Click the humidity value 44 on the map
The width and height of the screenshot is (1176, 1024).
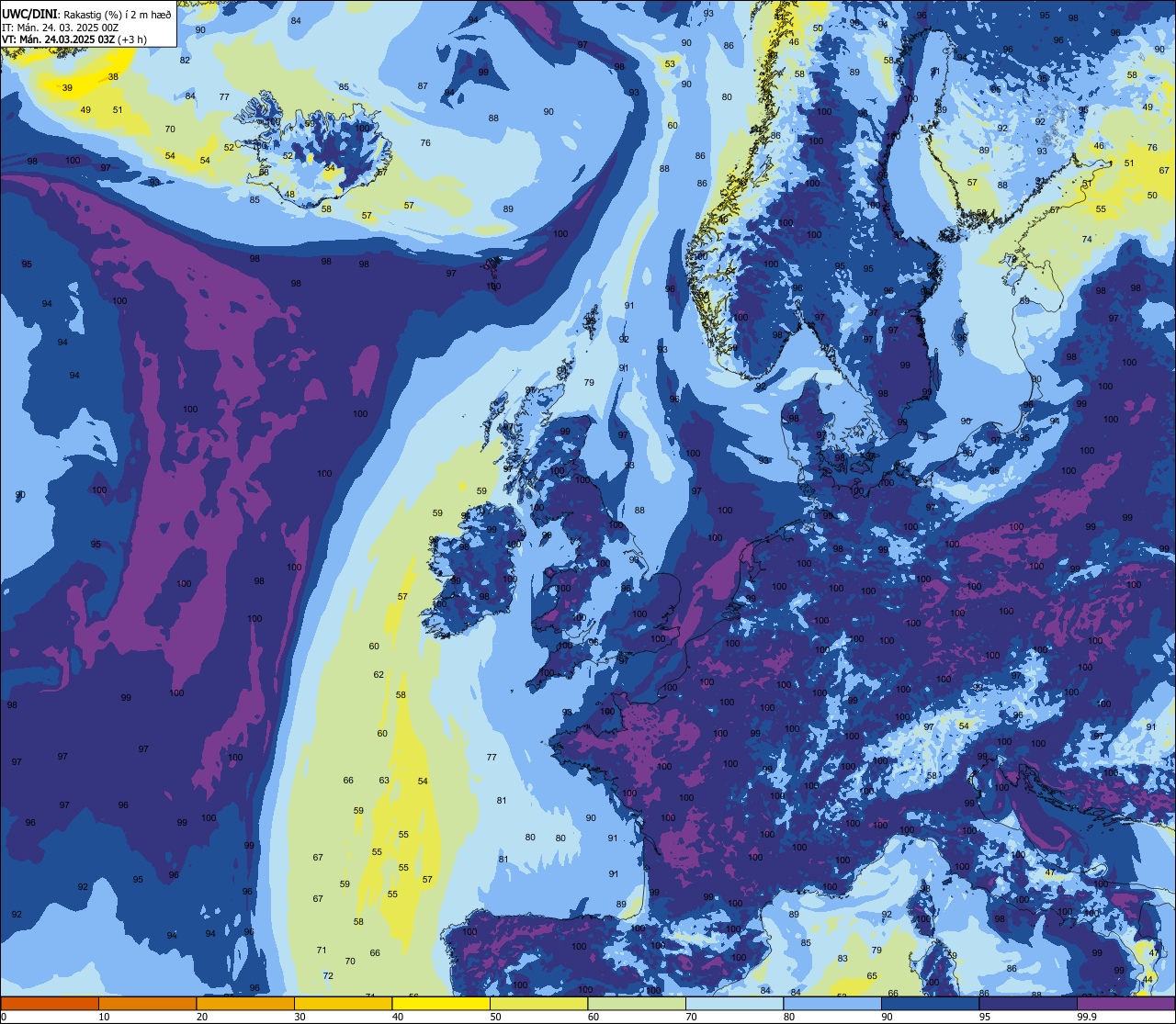point(1148,980)
